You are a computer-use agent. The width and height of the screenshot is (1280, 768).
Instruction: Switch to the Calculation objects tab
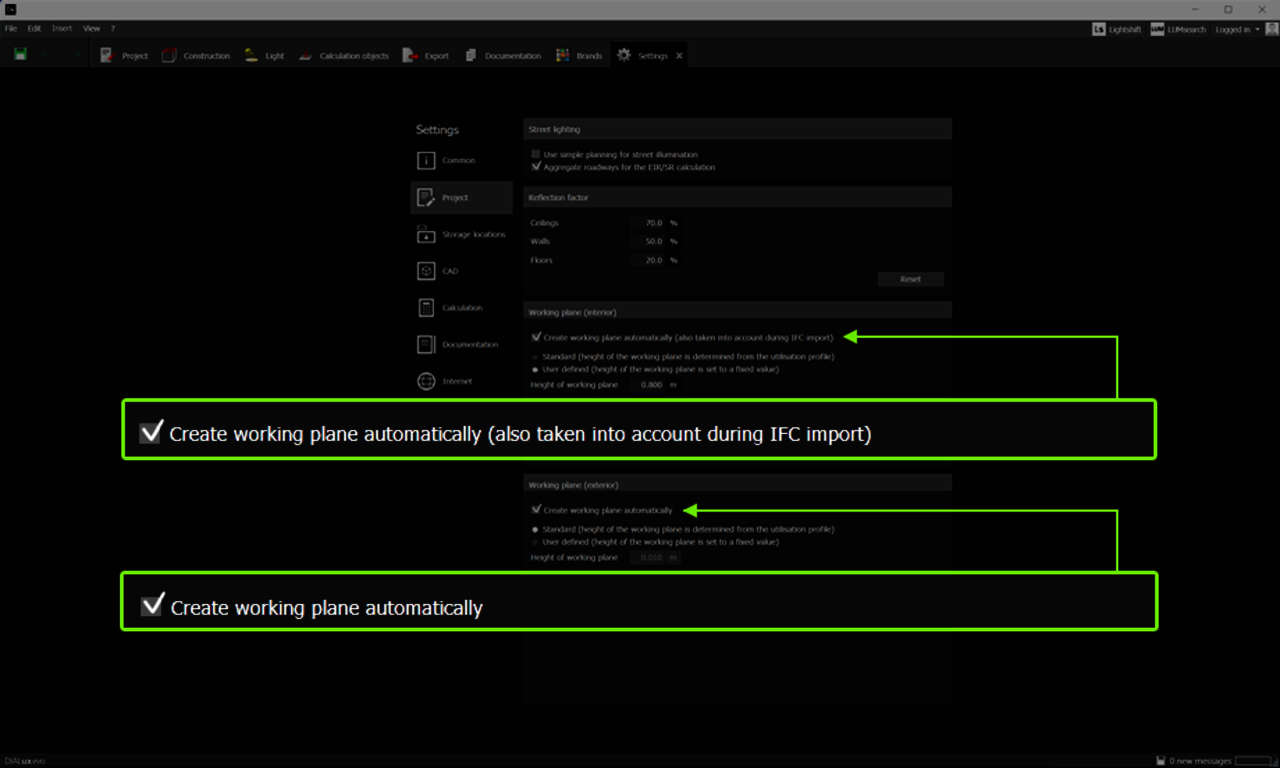click(353, 56)
